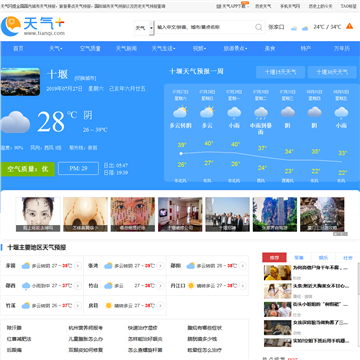Click the 空气质量：优 green button
The width and height of the screenshot is (360, 360).
28,169
